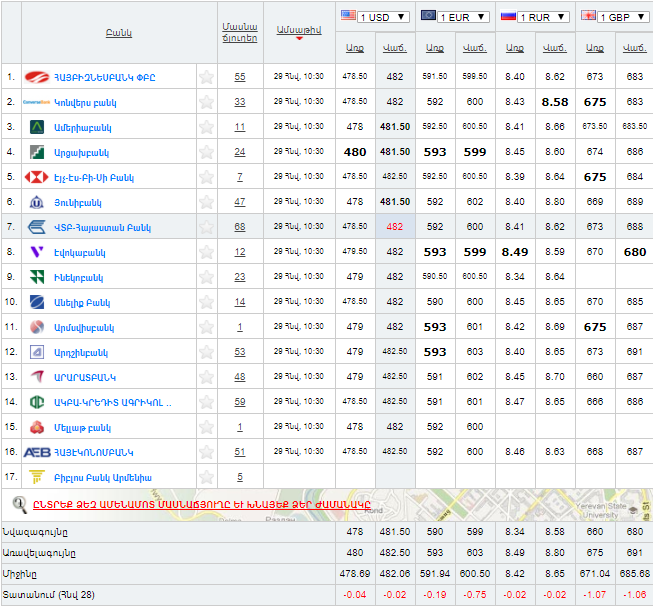Select the bold 8.49 RUR buy rate
This screenshot has width=653, height=606.
coord(515,252)
